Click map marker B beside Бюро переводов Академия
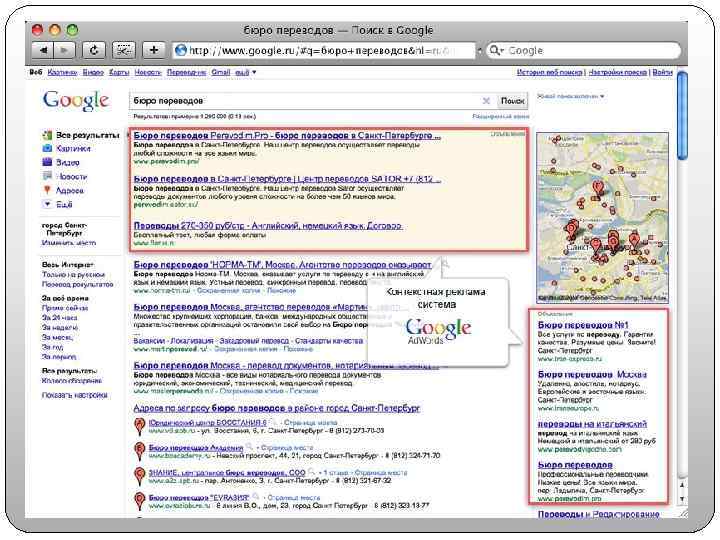 pos(140,451)
